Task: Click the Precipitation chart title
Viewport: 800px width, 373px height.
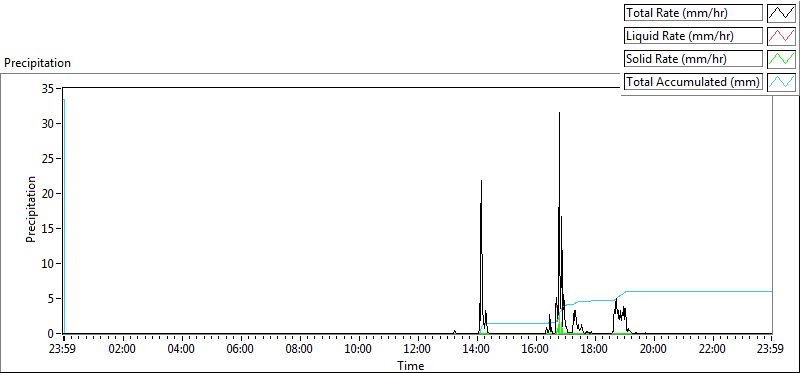Action: pyautogui.click(x=37, y=63)
